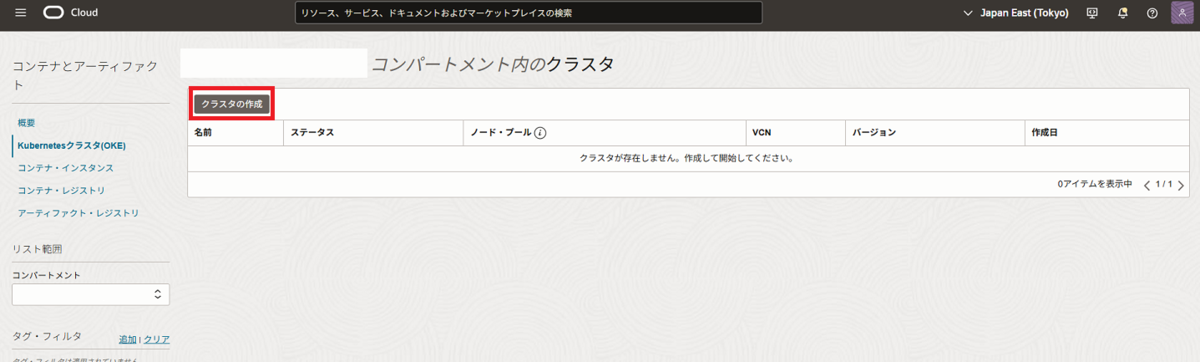Click the クリア tag filter link

click(x=156, y=339)
